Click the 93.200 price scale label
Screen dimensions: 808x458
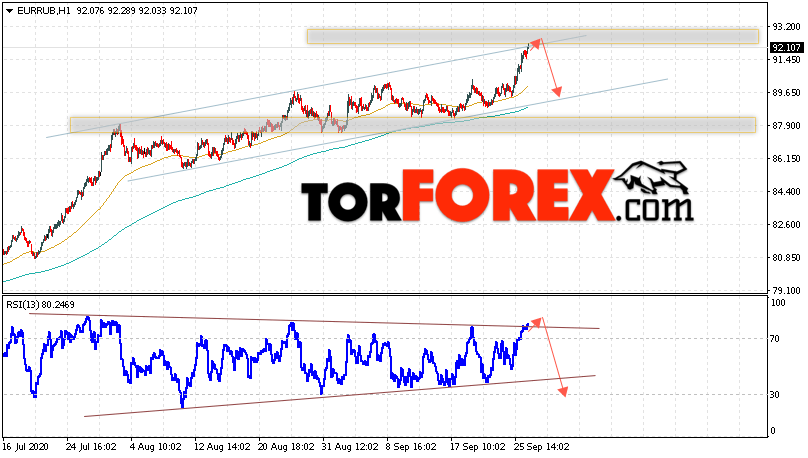pos(786,27)
